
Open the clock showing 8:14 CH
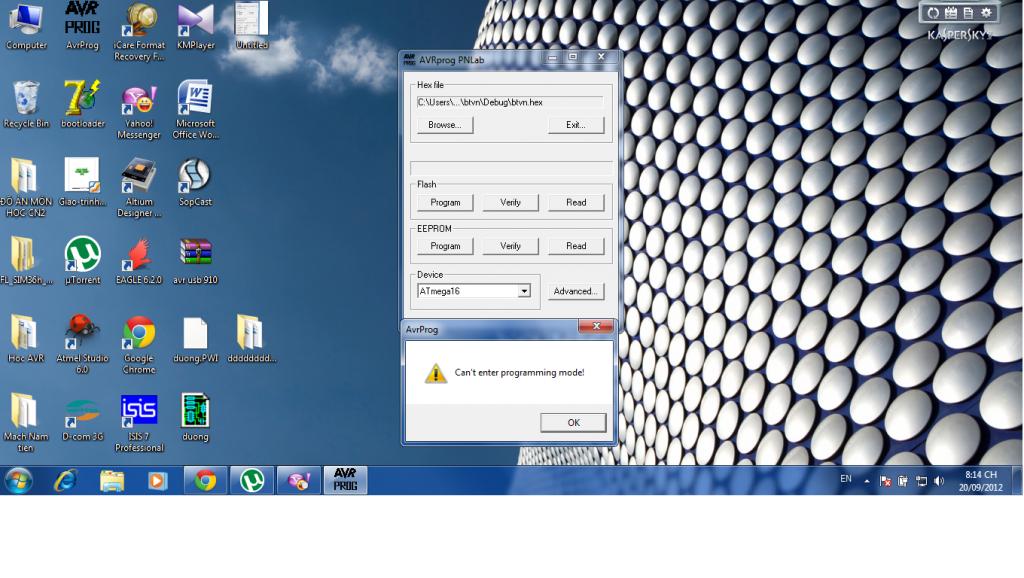(981, 481)
